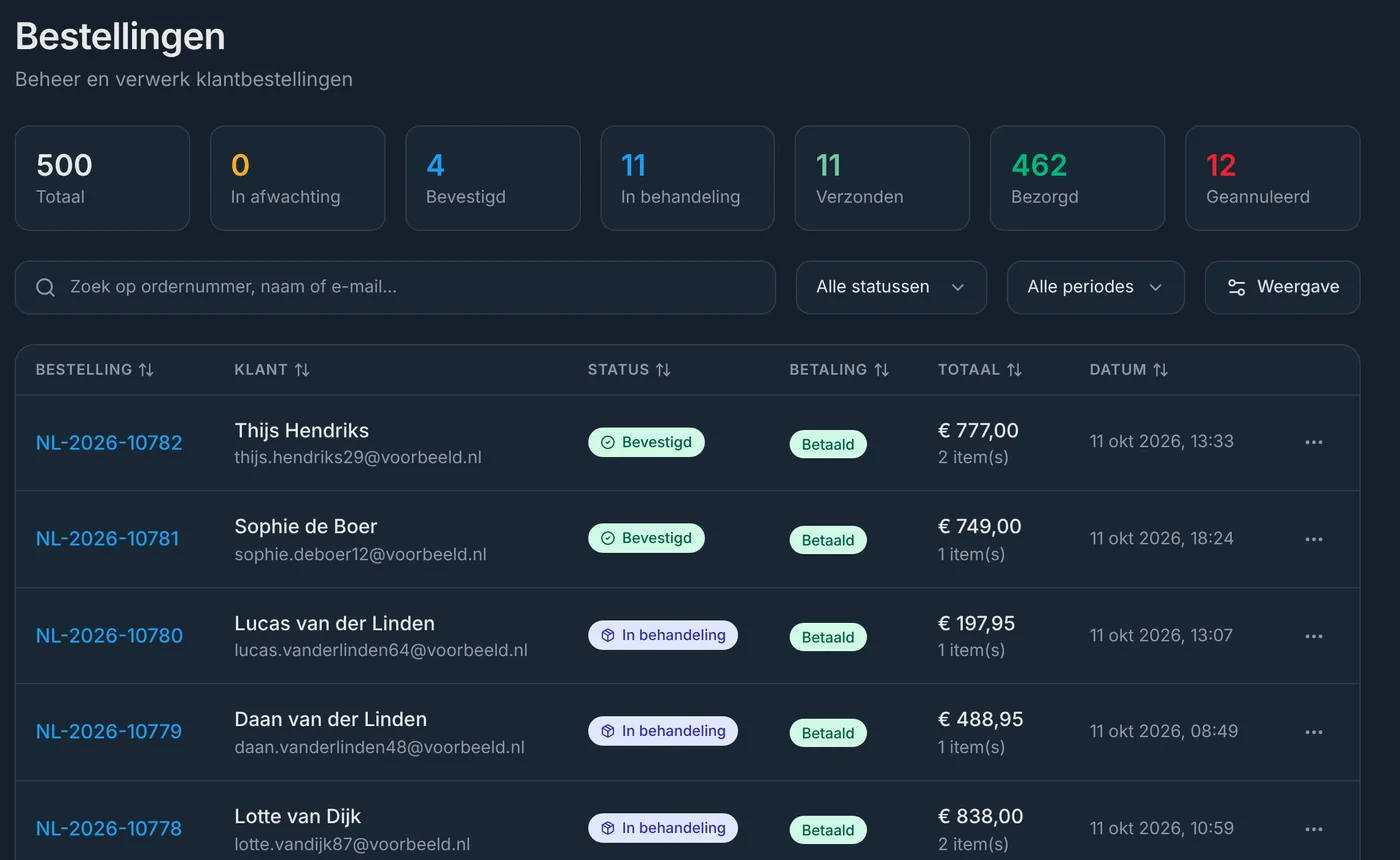Open the Alle periodes dropdown

tap(1095, 288)
